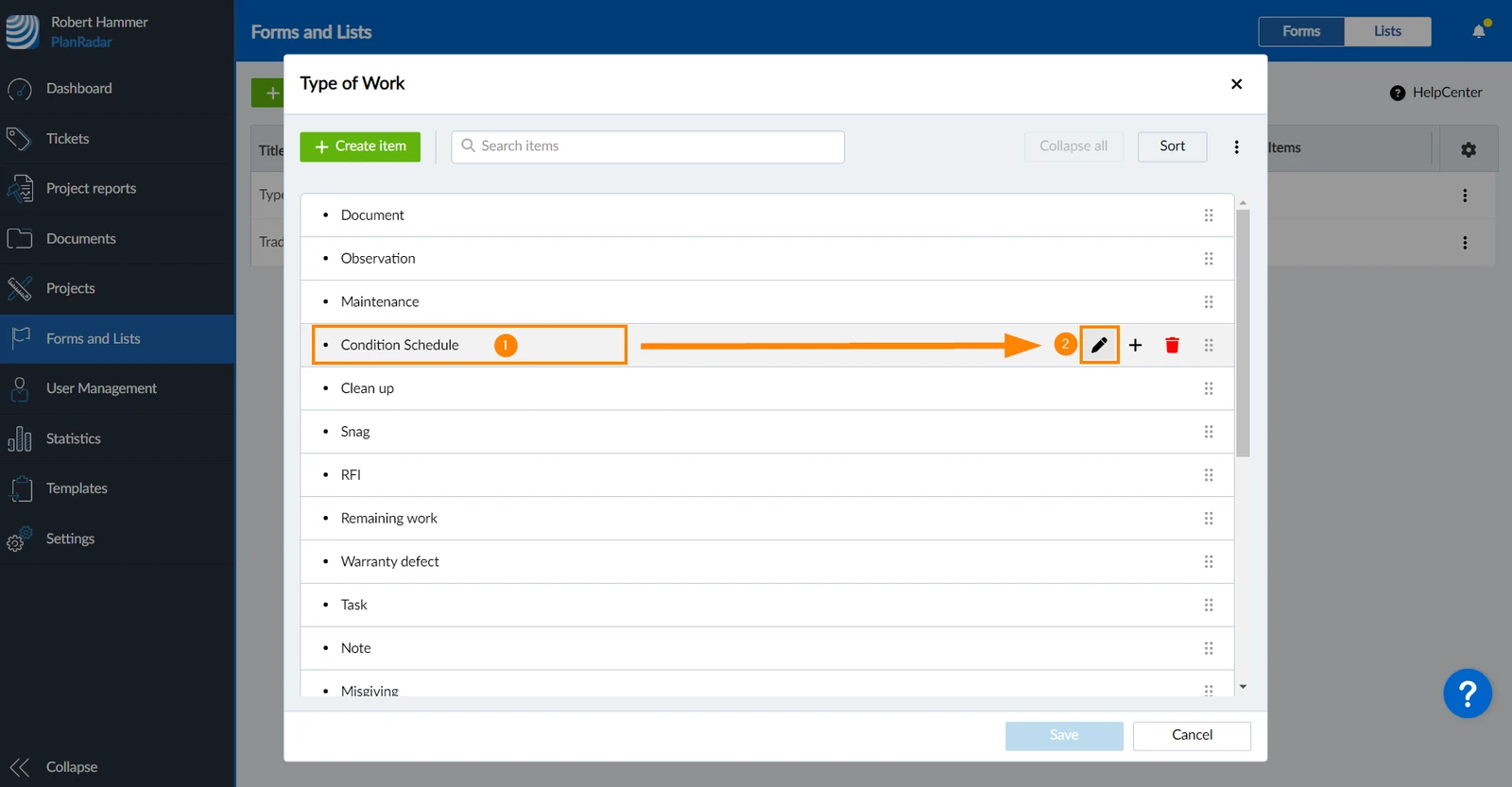The height and width of the screenshot is (787, 1512).
Task: Grab drag handle of Condition Schedule
Action: [1209, 345]
